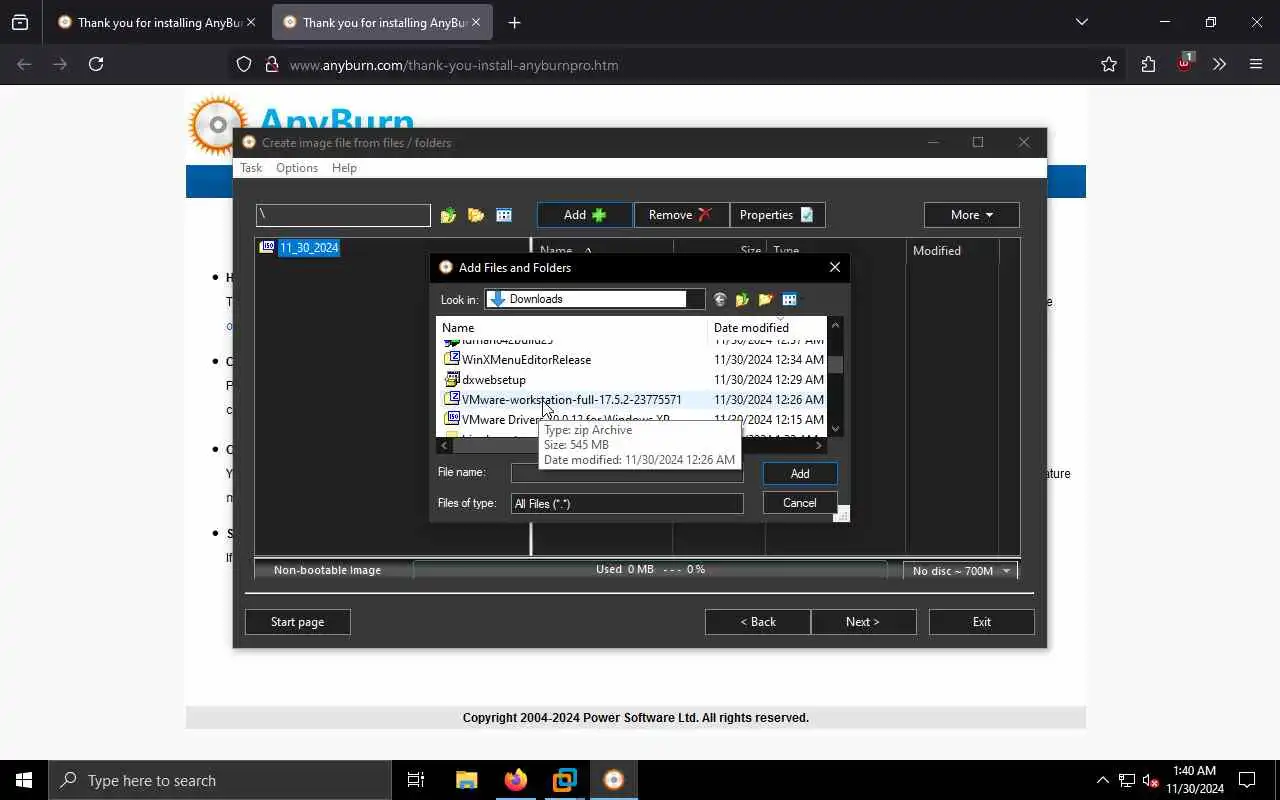Click the go-back icon in Add Files dialog

[x=719, y=299]
